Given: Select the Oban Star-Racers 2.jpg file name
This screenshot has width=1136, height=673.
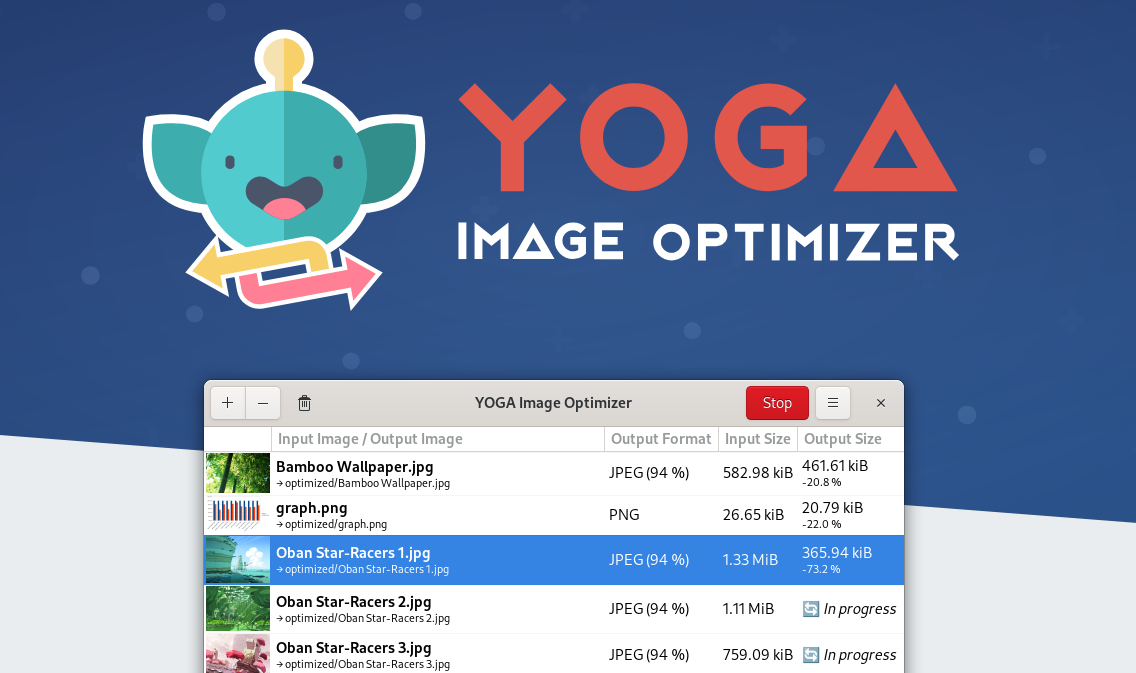Looking at the screenshot, I should coord(354,601).
